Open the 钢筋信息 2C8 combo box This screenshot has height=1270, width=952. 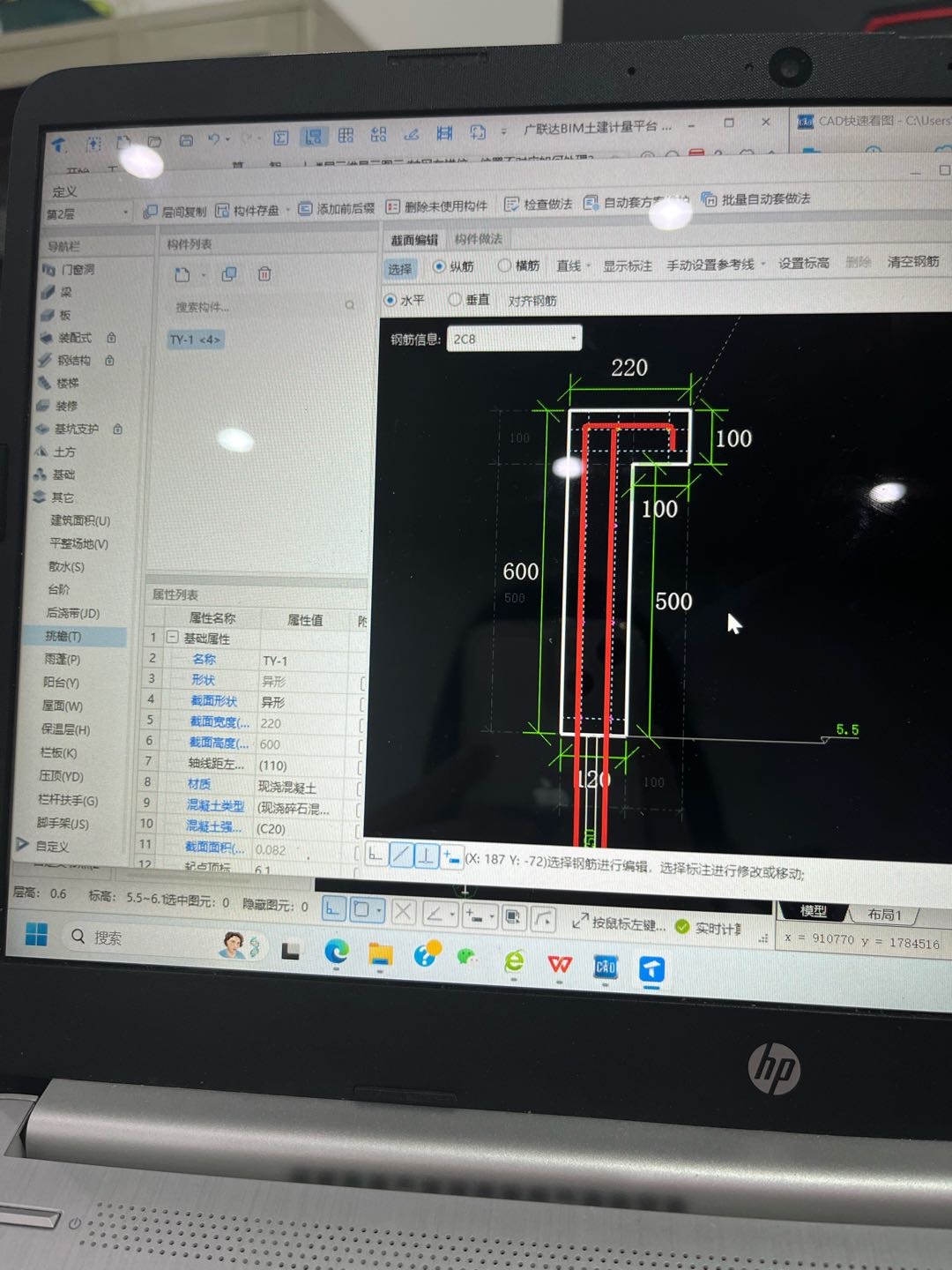click(x=514, y=339)
